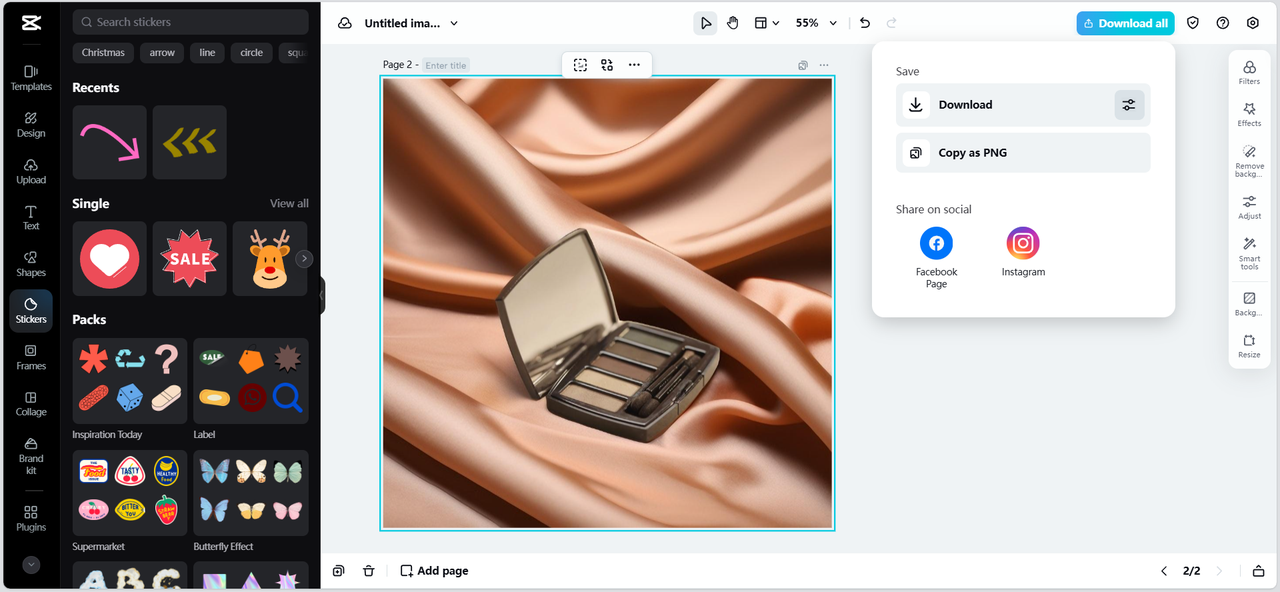Select the red heart sticker
This screenshot has width=1280, height=592.
tap(109, 258)
